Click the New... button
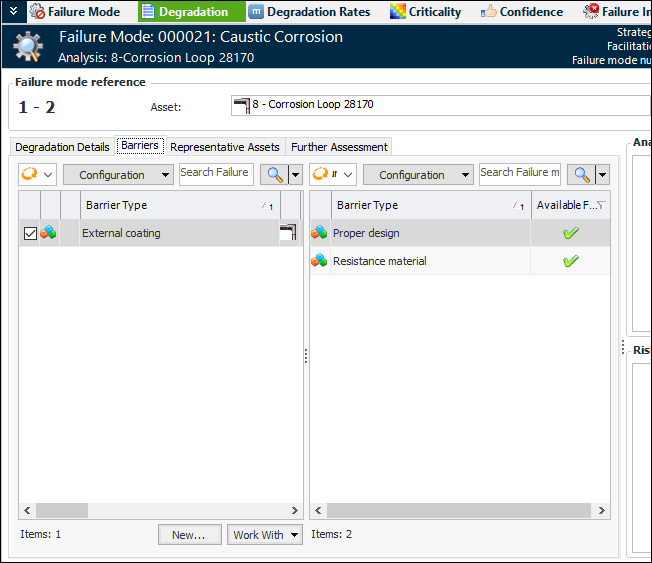Image resolution: width=652 pixels, height=563 pixels. pyautogui.click(x=190, y=535)
